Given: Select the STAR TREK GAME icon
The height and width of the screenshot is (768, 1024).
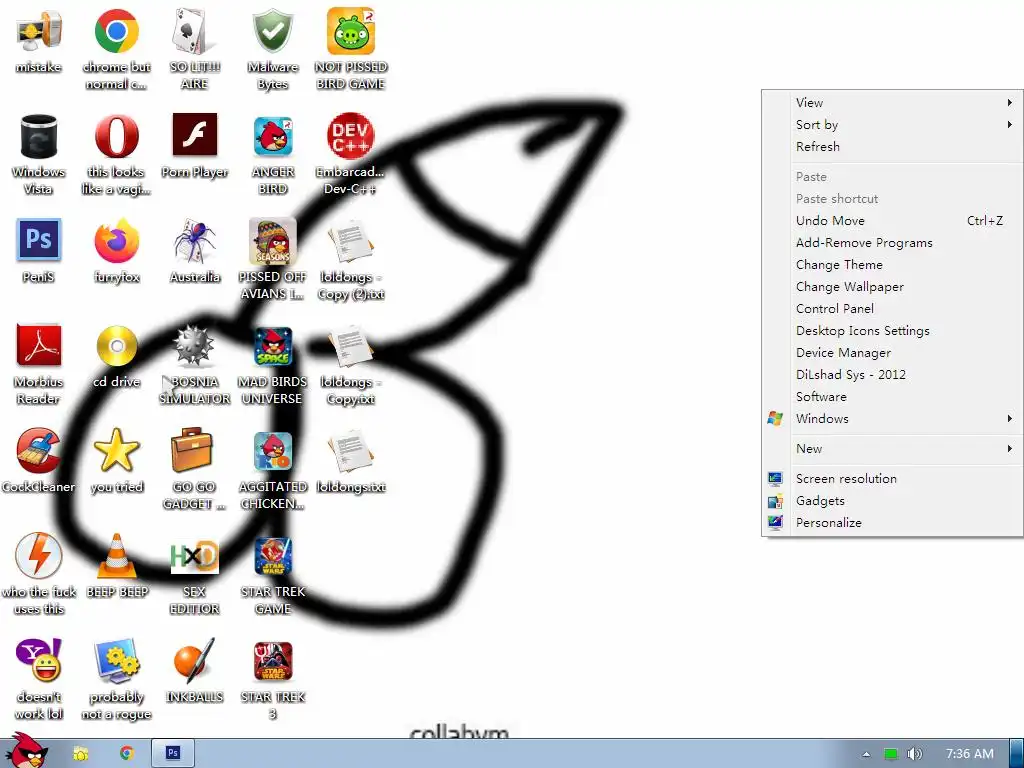Looking at the screenshot, I should (x=273, y=574).
